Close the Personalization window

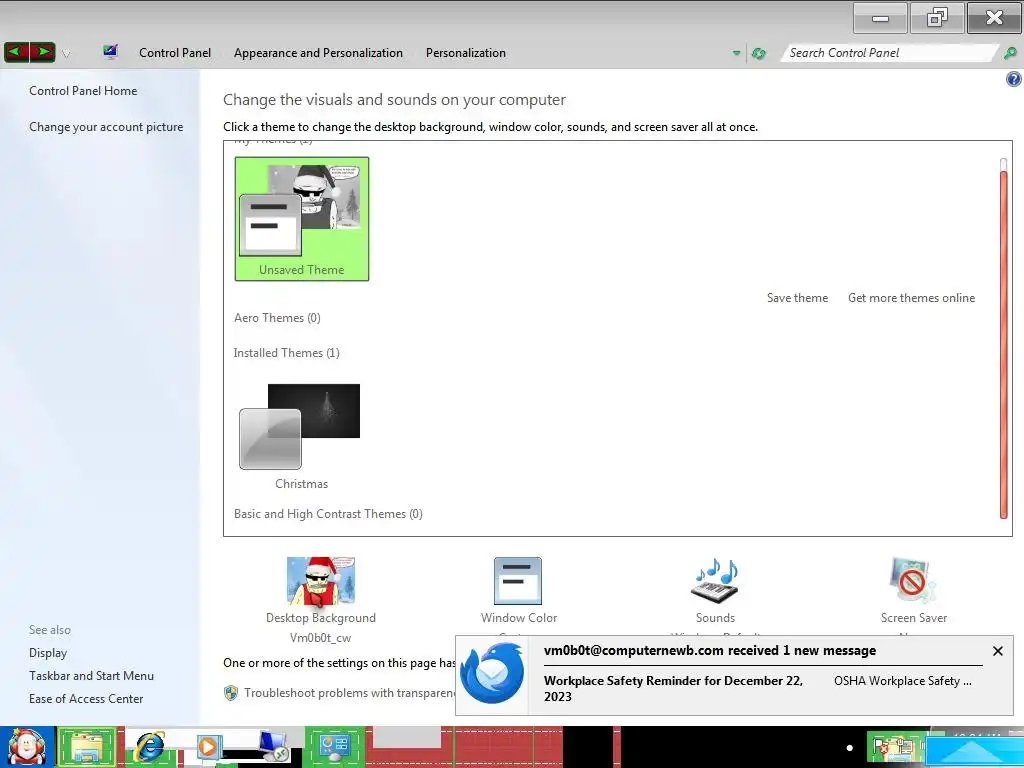pyautogui.click(x=994, y=18)
